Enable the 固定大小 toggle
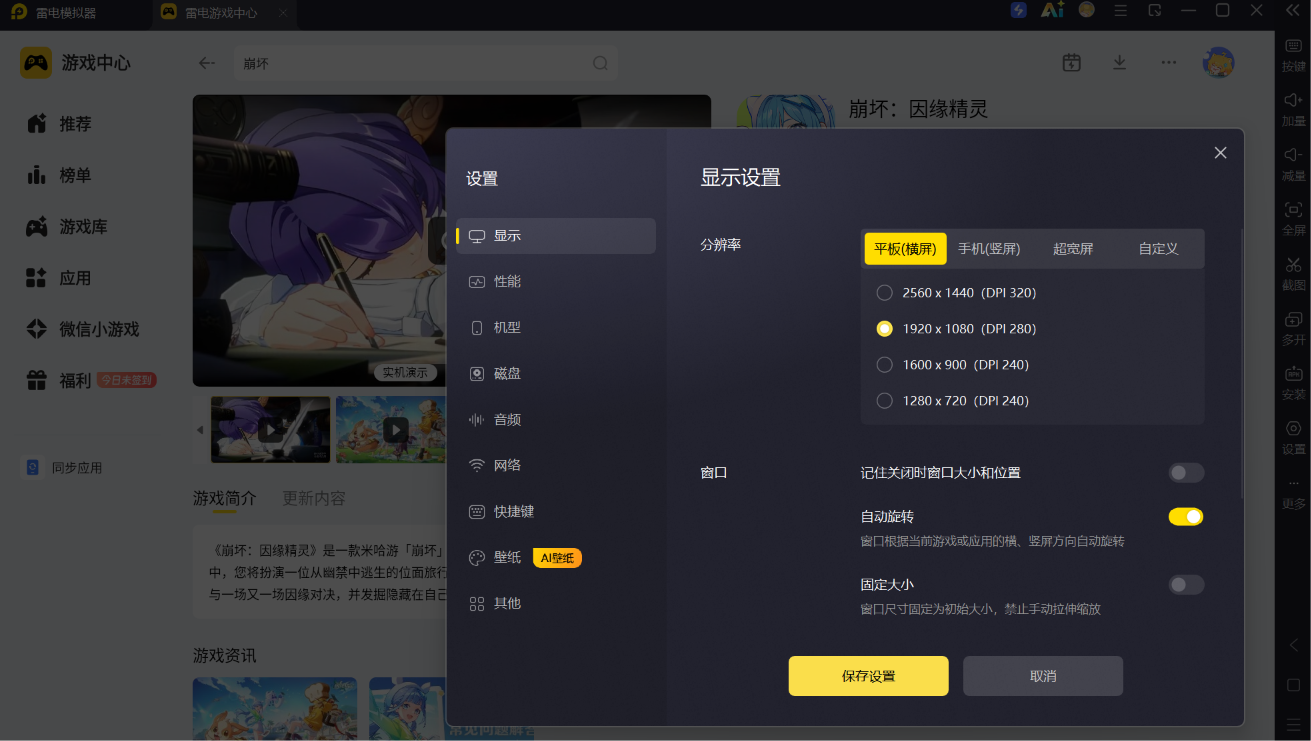Screen dimensions: 1311x741 click(1186, 585)
